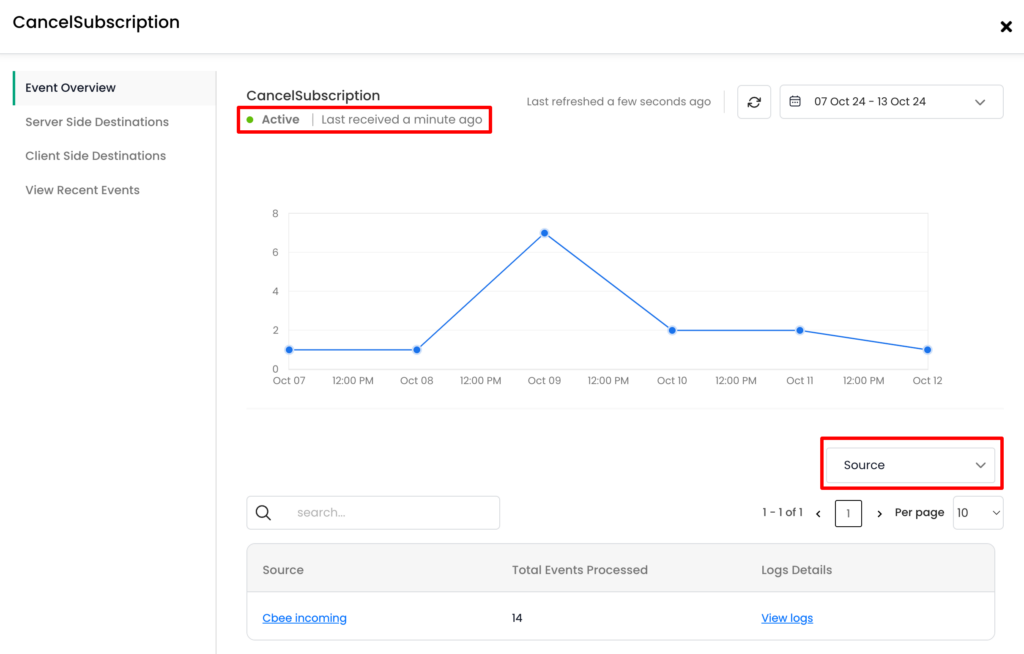
Task: Click the Oct 10 chart data point
Action: tap(672, 331)
